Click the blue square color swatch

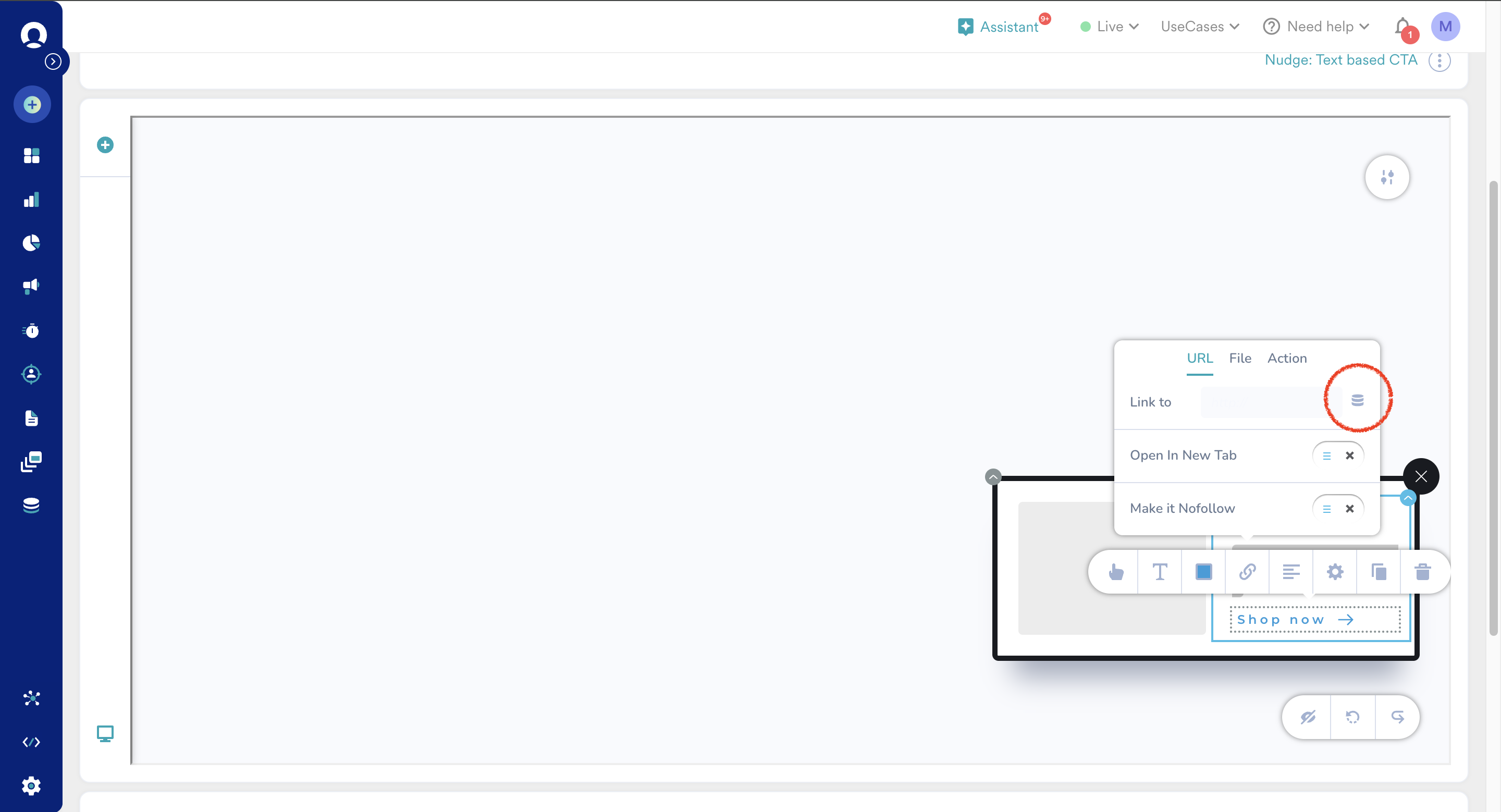(x=1203, y=571)
